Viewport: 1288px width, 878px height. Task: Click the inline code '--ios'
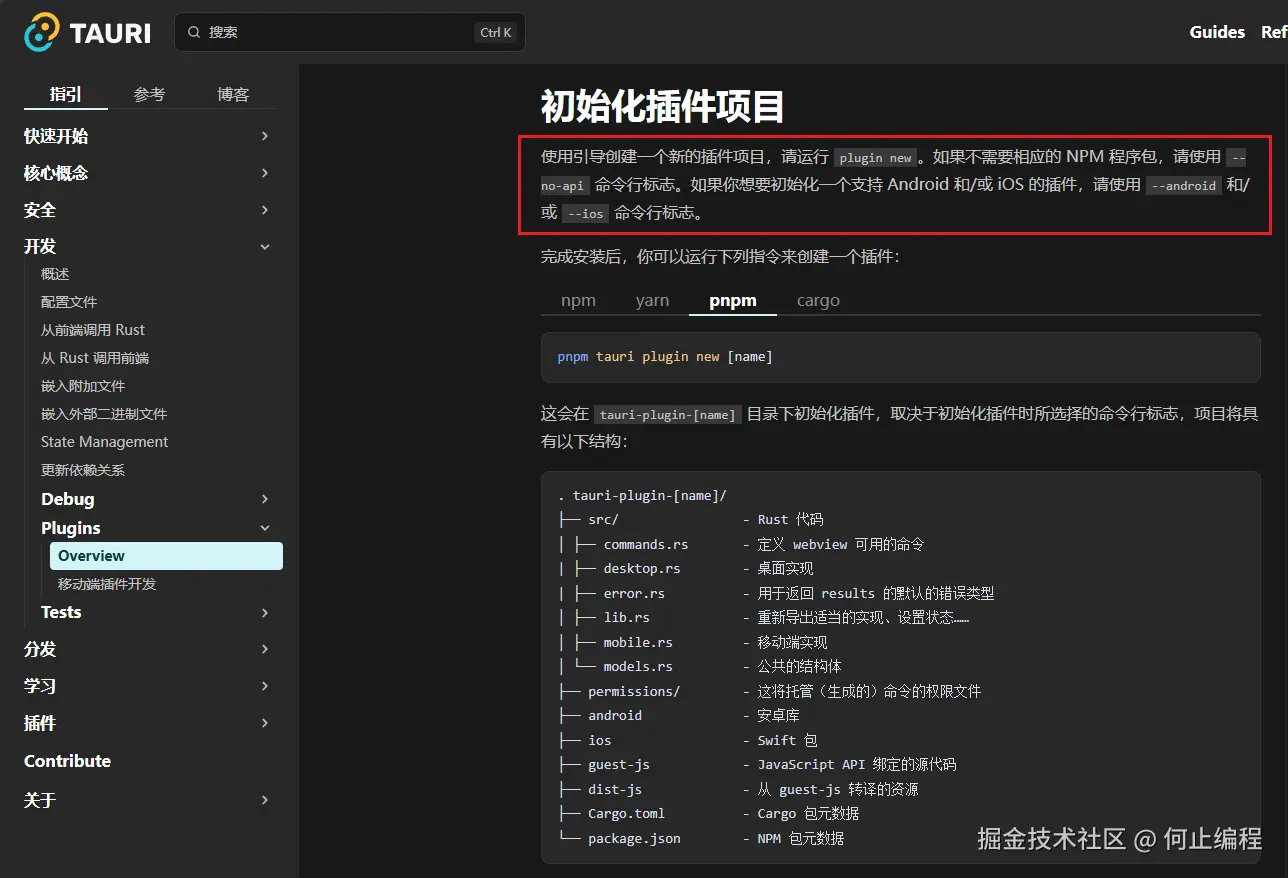(585, 213)
